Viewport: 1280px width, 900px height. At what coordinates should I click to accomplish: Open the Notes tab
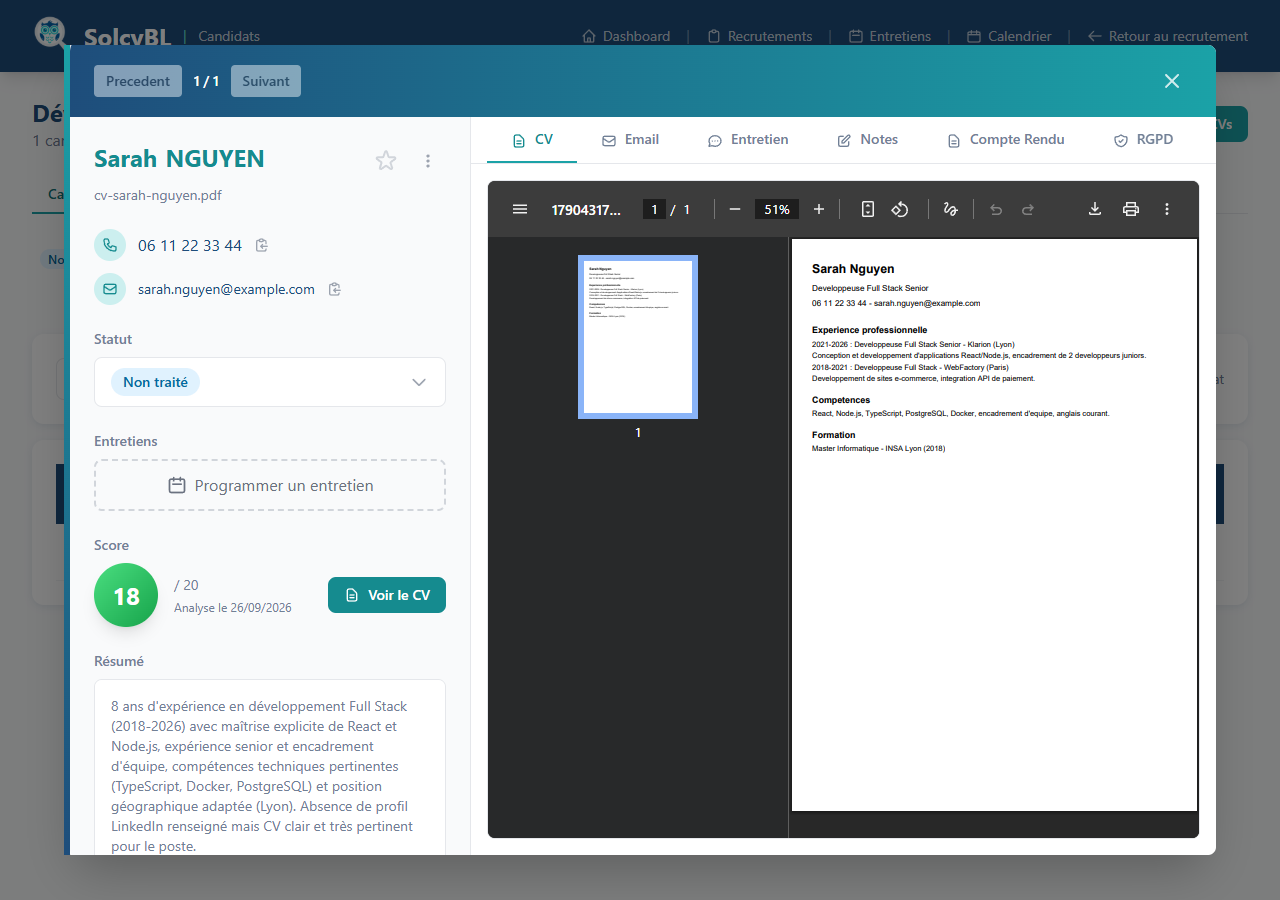pos(867,140)
